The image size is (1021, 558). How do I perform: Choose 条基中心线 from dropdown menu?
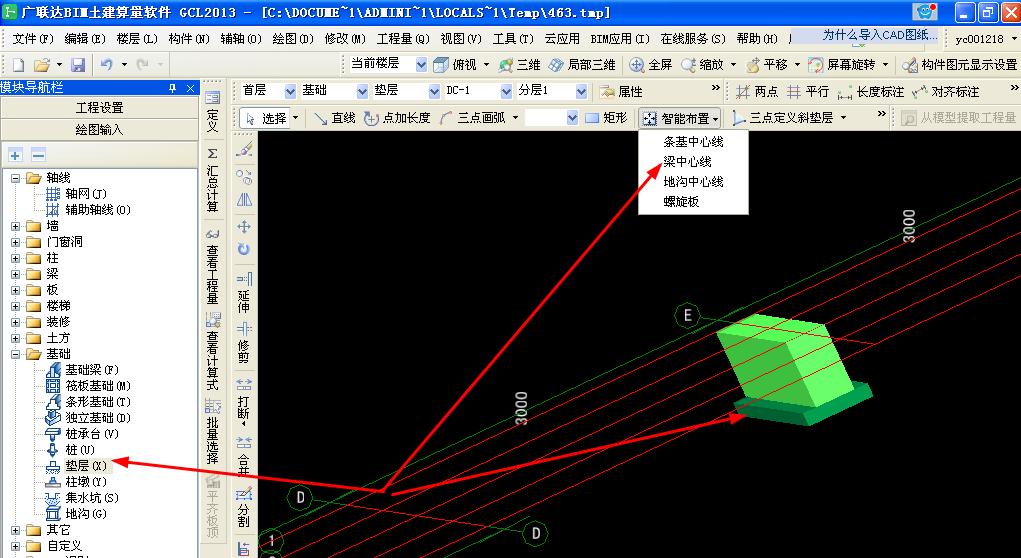693,142
